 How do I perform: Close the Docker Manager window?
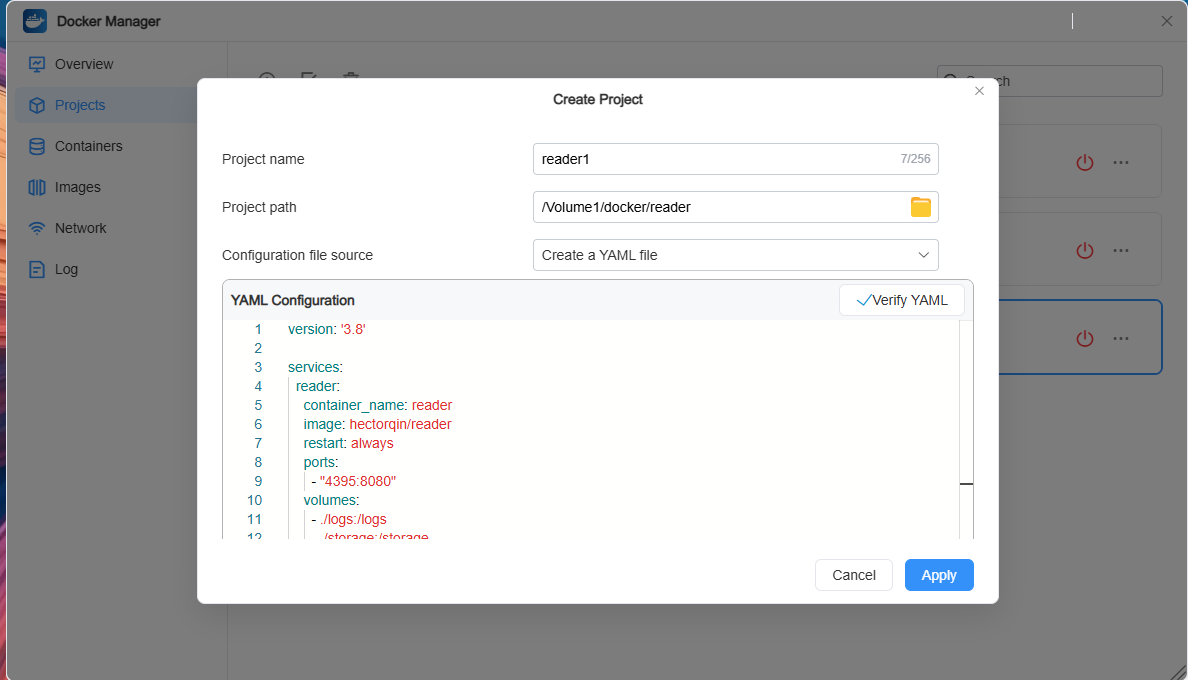click(1167, 21)
